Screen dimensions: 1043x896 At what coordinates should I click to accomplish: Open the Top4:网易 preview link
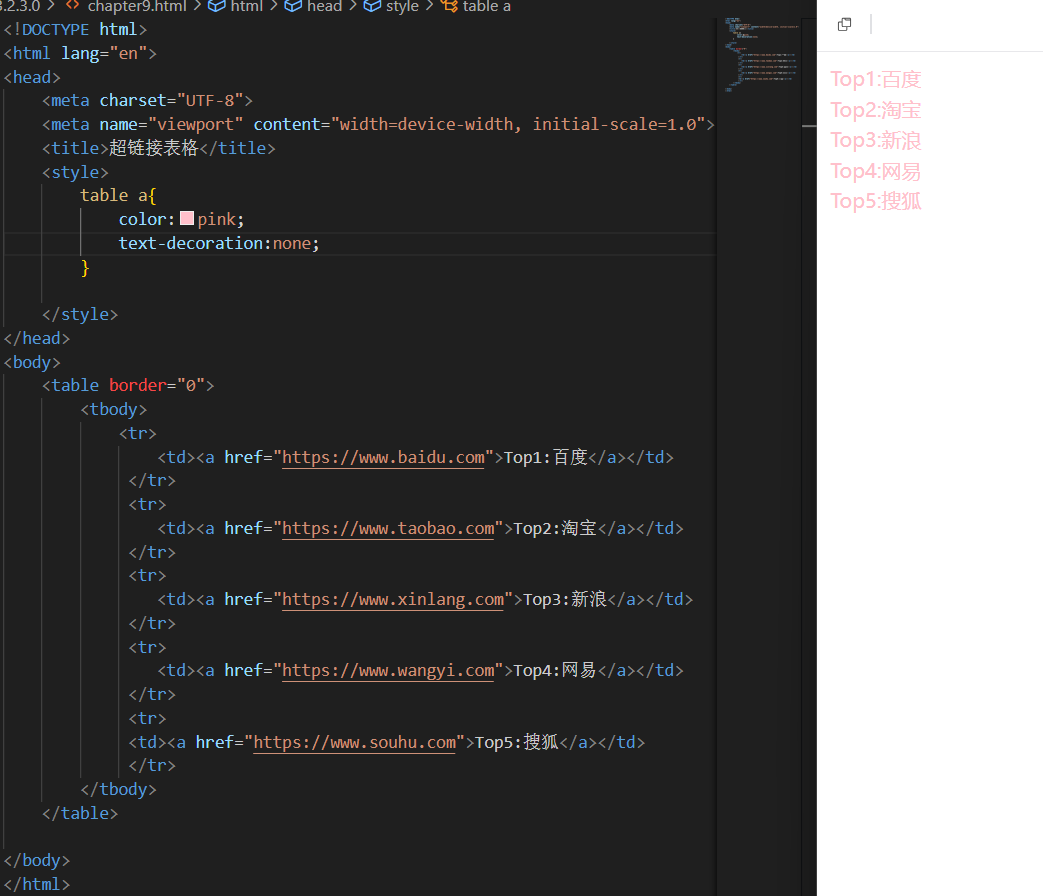point(875,171)
